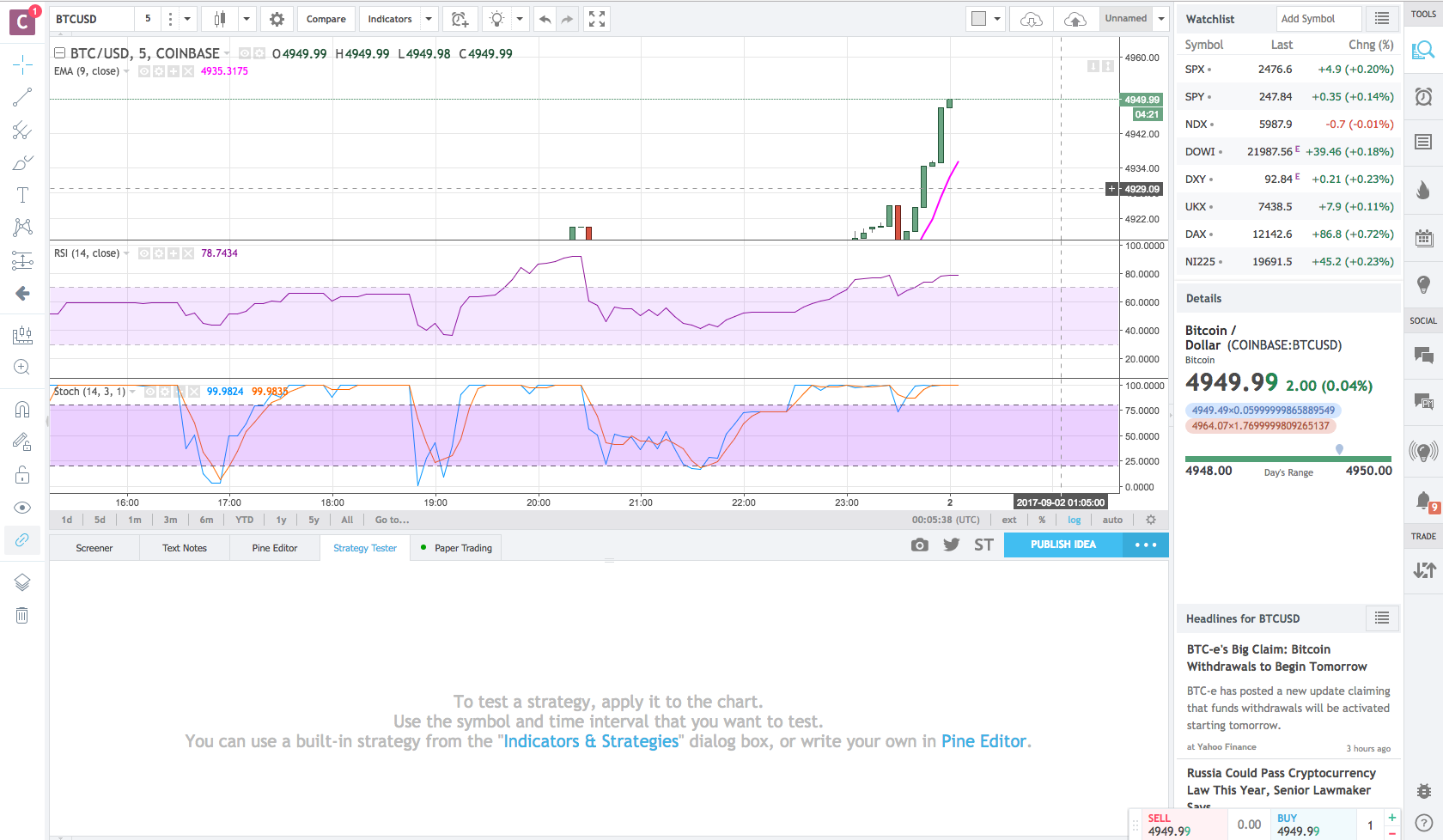The height and width of the screenshot is (840, 1443).
Task: Open the Pine Editor tab
Action: (x=275, y=548)
